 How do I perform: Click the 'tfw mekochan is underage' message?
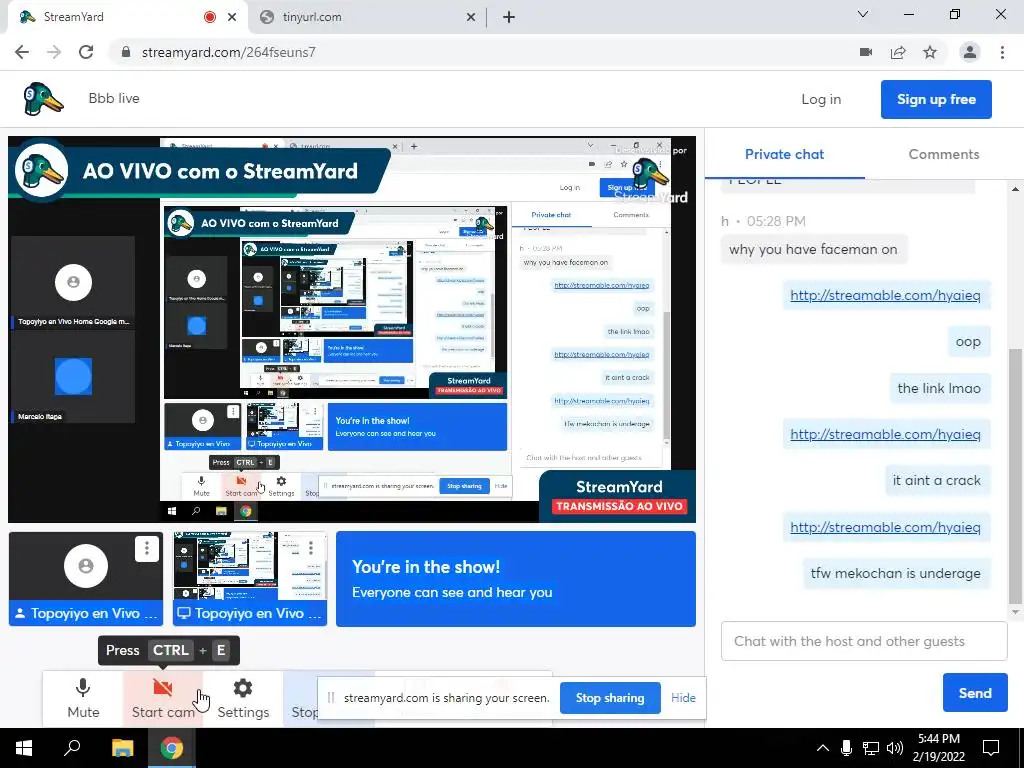click(x=895, y=573)
